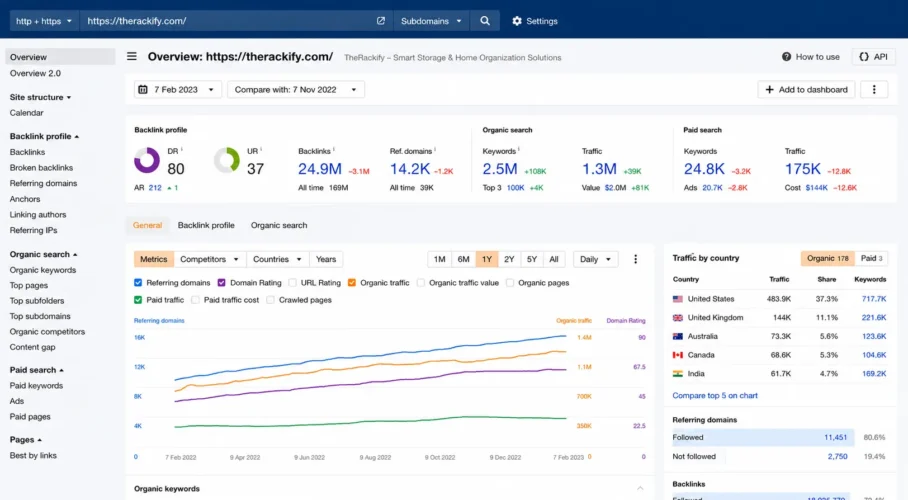The width and height of the screenshot is (908, 500).
Task: Click Add to dashboard button
Action: tap(806, 89)
